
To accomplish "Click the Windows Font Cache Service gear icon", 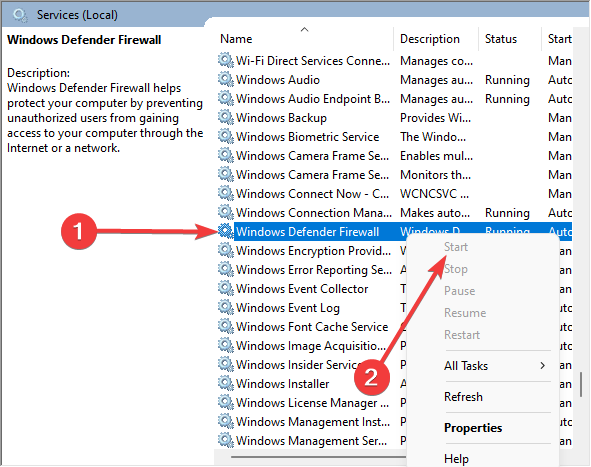I will click(225, 326).
